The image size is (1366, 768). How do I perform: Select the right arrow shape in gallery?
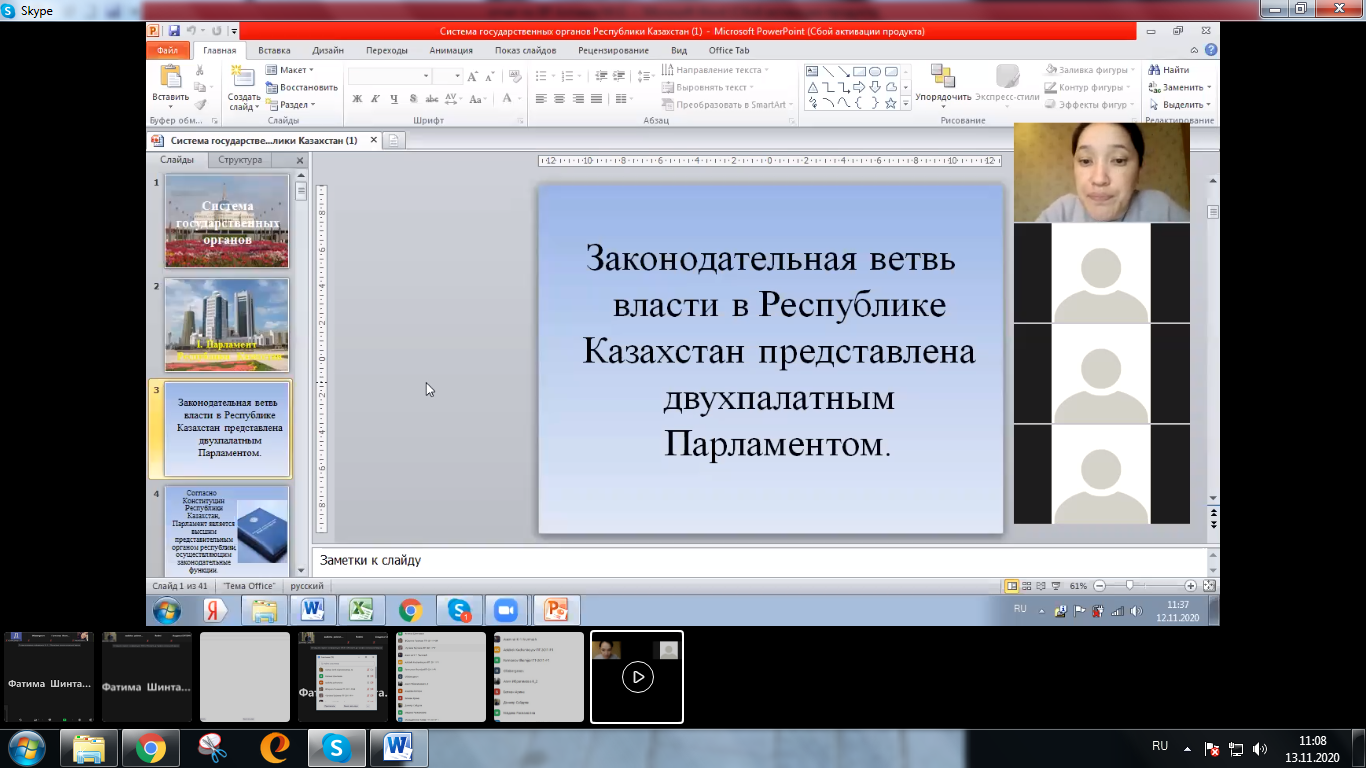[859, 87]
